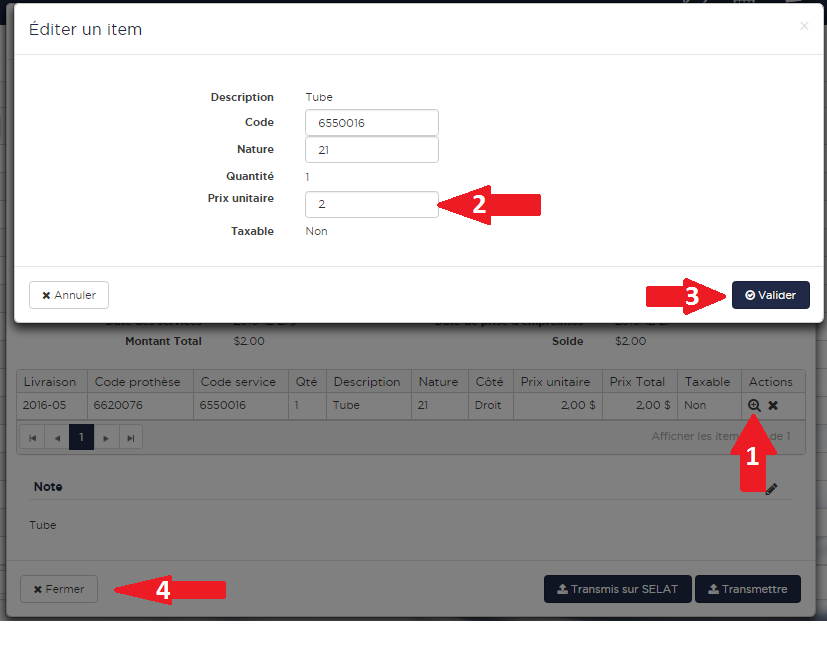
Task: Close the Éditer un item dialog
Action: pyautogui.click(x=804, y=26)
